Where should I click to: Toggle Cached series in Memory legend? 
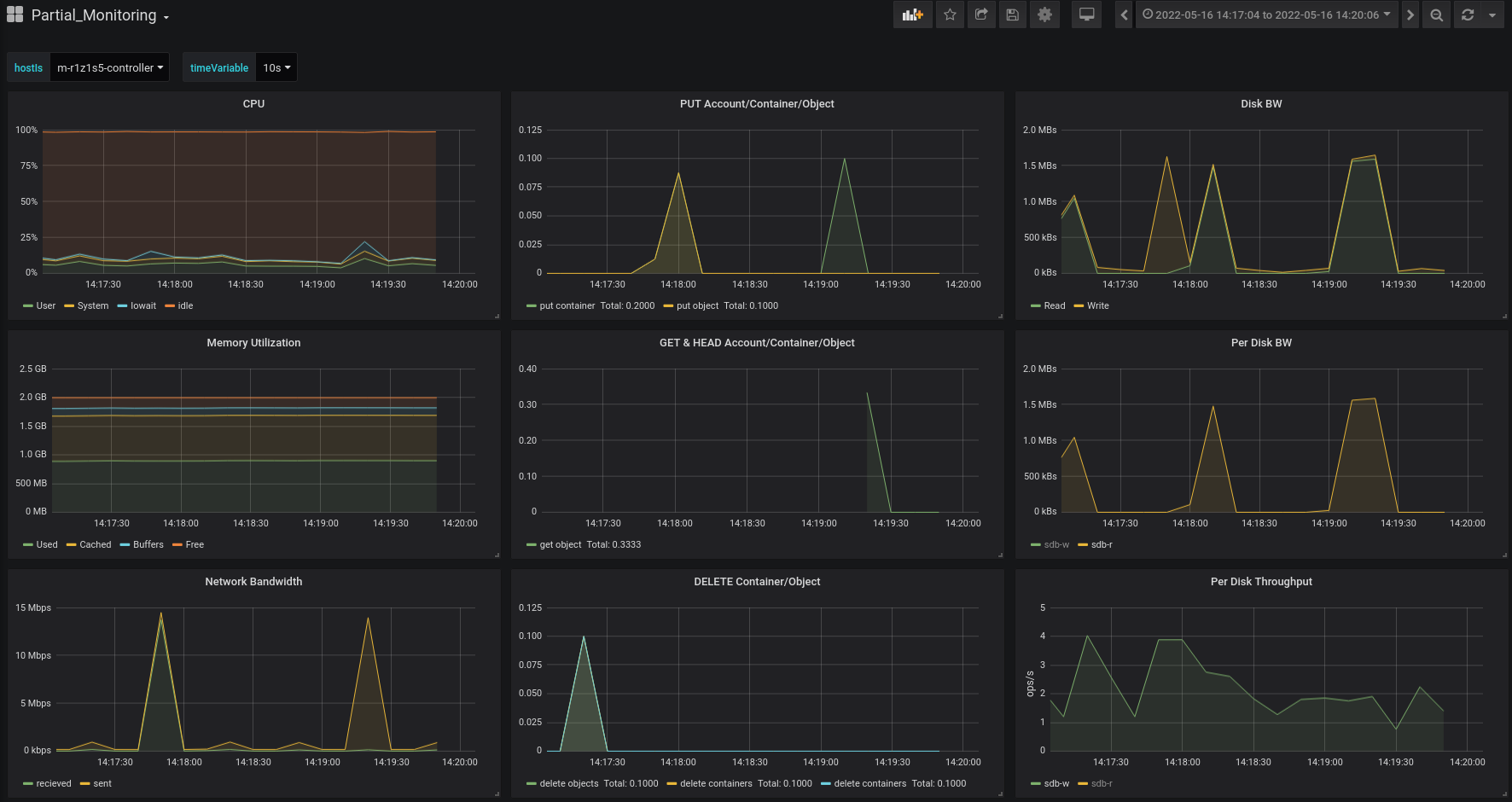point(95,544)
